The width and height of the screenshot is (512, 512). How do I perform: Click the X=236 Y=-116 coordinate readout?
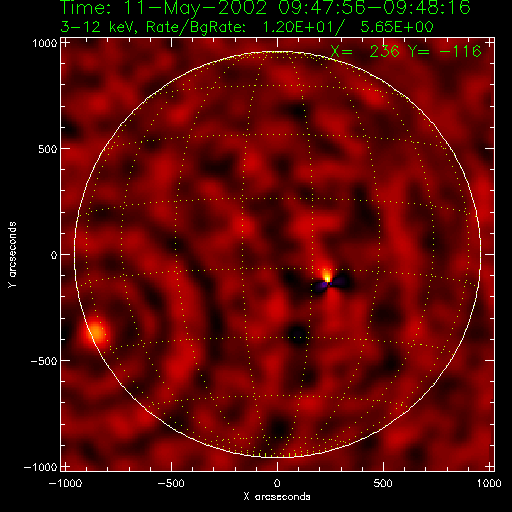click(x=406, y=51)
